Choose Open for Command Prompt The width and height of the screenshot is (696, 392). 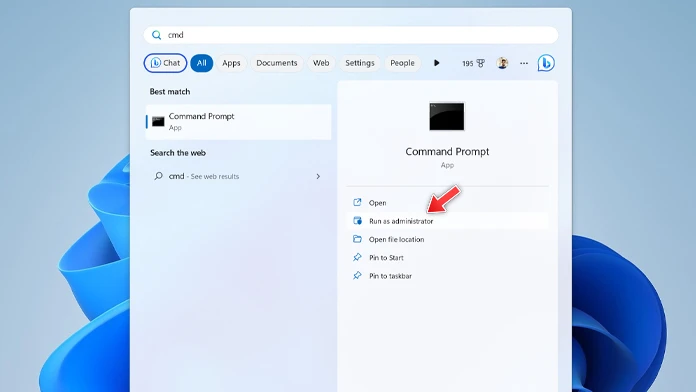(447, 202)
